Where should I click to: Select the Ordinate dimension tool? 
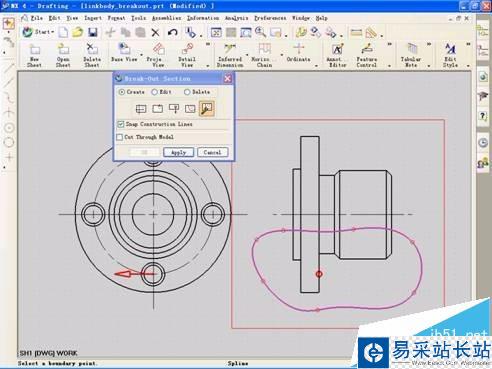point(298,53)
